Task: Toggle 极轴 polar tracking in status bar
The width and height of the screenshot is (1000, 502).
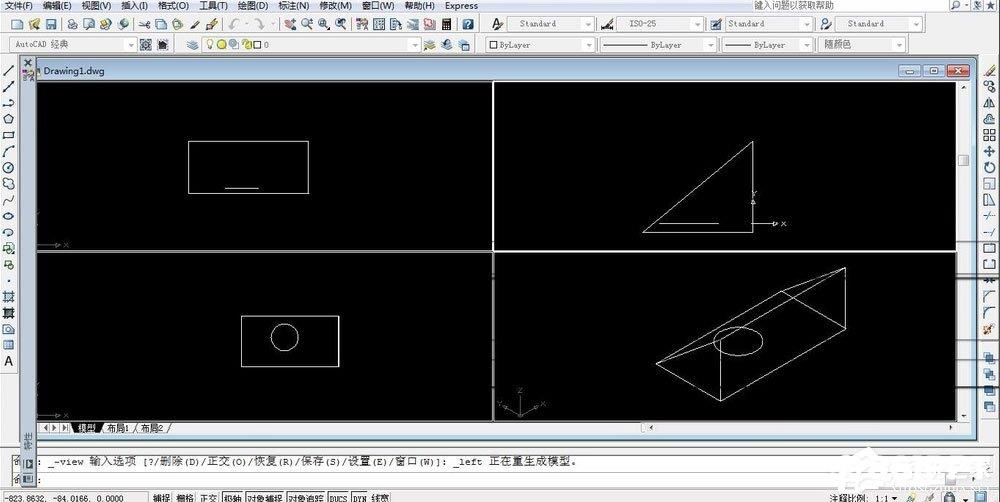Action: pos(232,498)
